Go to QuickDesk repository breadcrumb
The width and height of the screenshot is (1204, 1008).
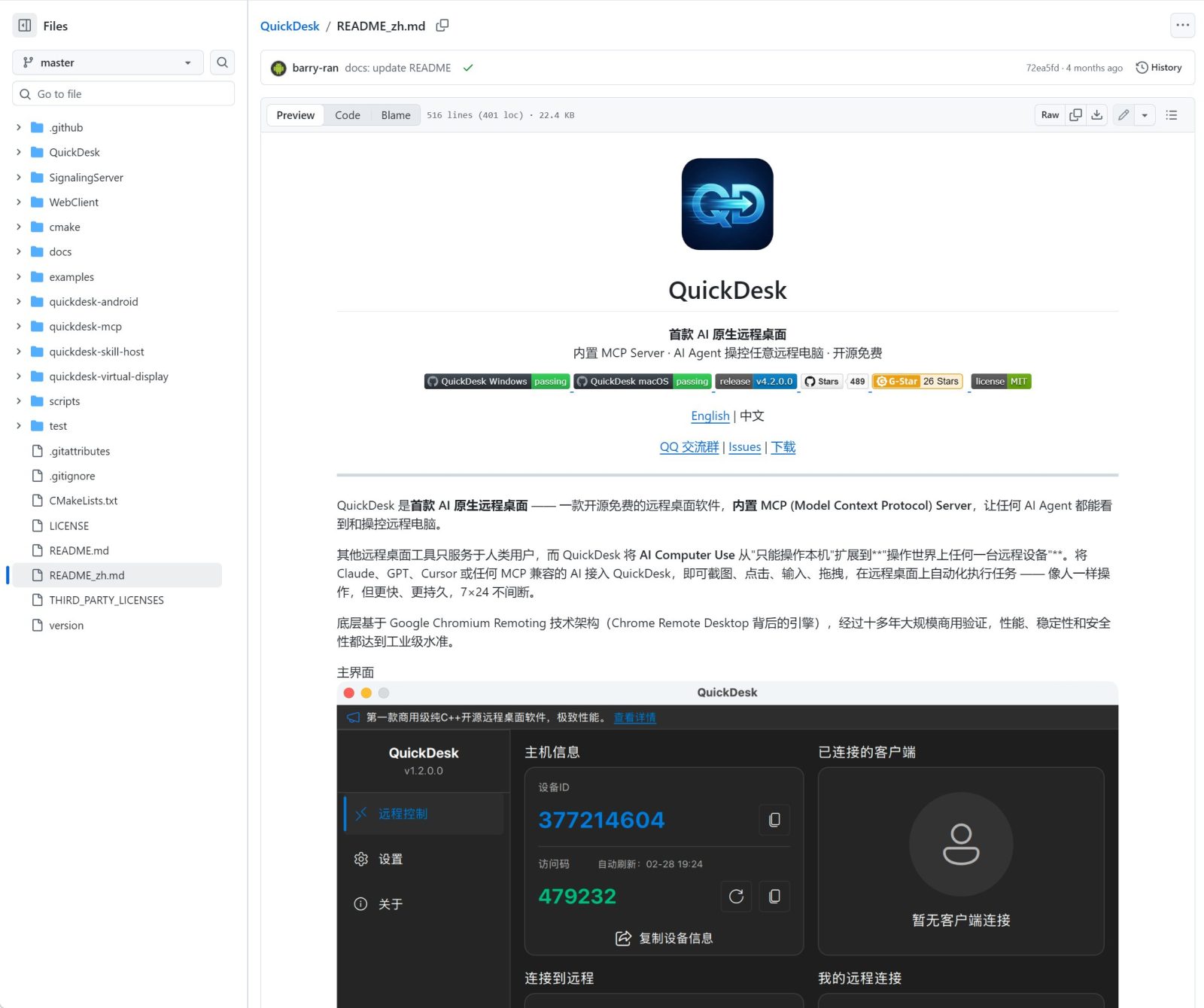[290, 26]
